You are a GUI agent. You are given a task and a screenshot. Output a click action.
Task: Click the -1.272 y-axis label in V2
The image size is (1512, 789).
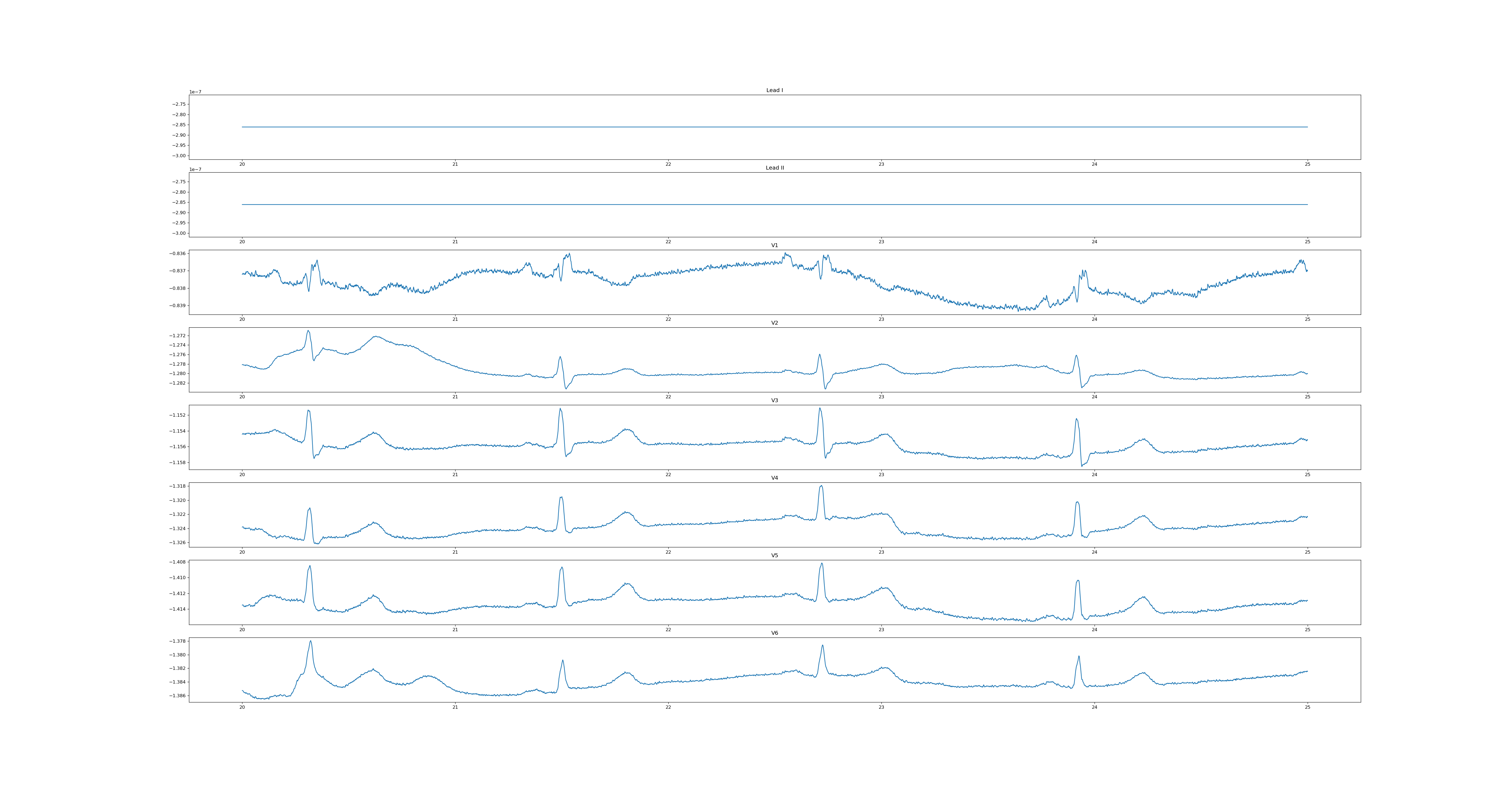[178, 336]
